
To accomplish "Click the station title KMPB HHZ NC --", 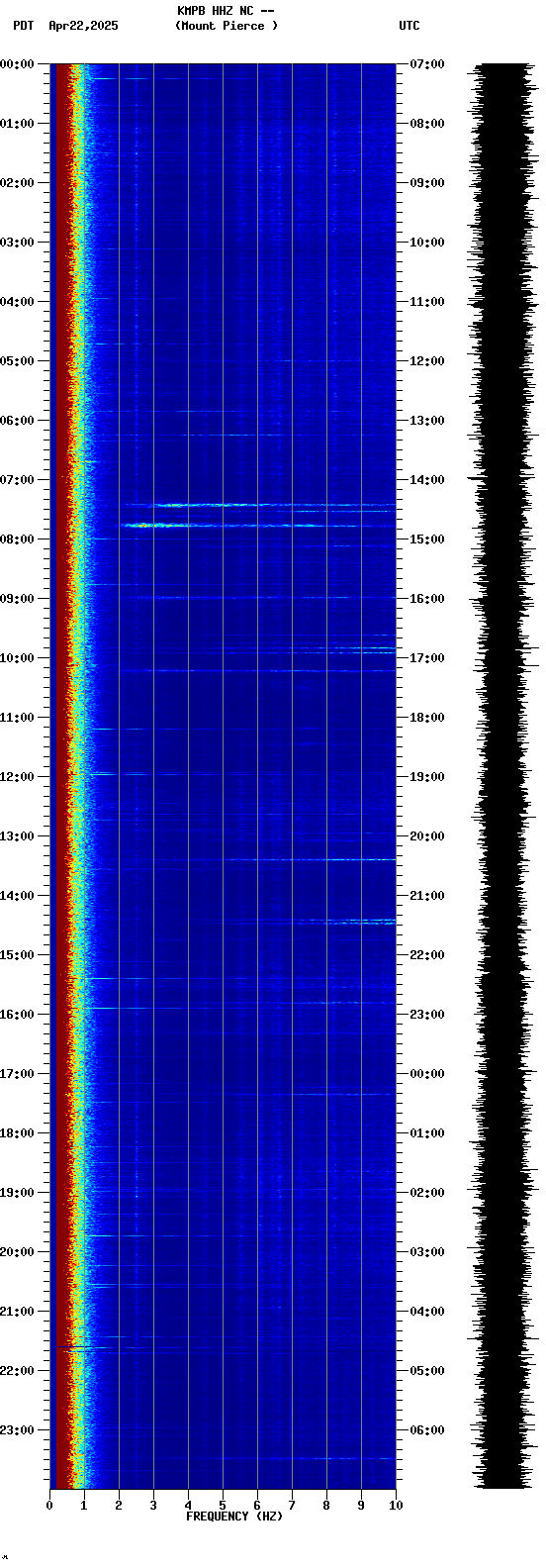I will pos(226,11).
